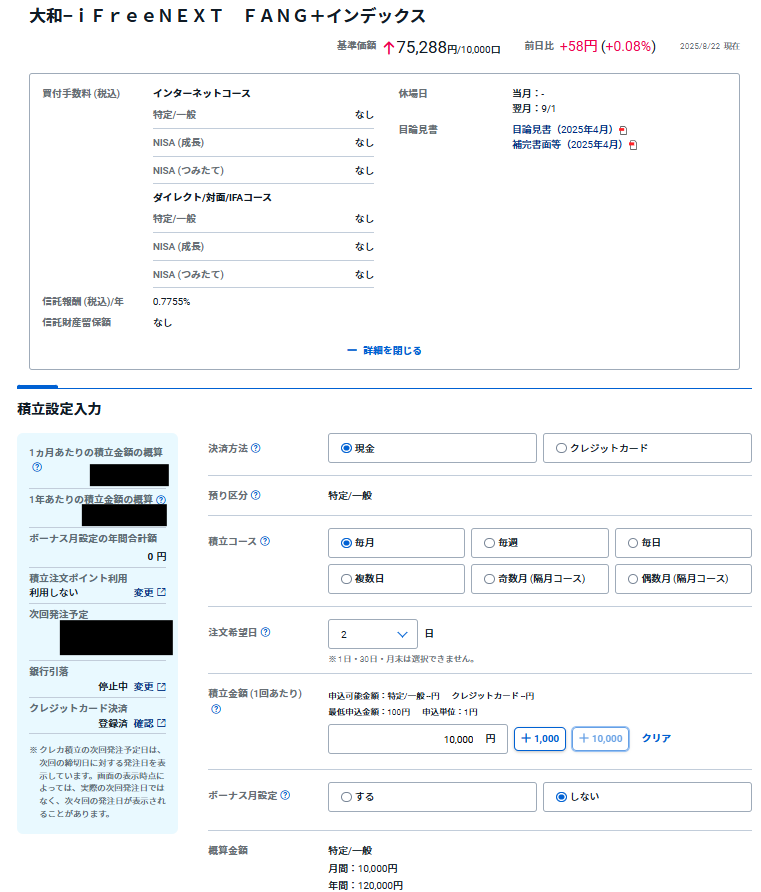
Task: Click 確認 link for クレジットカード決済
Action: click(143, 723)
